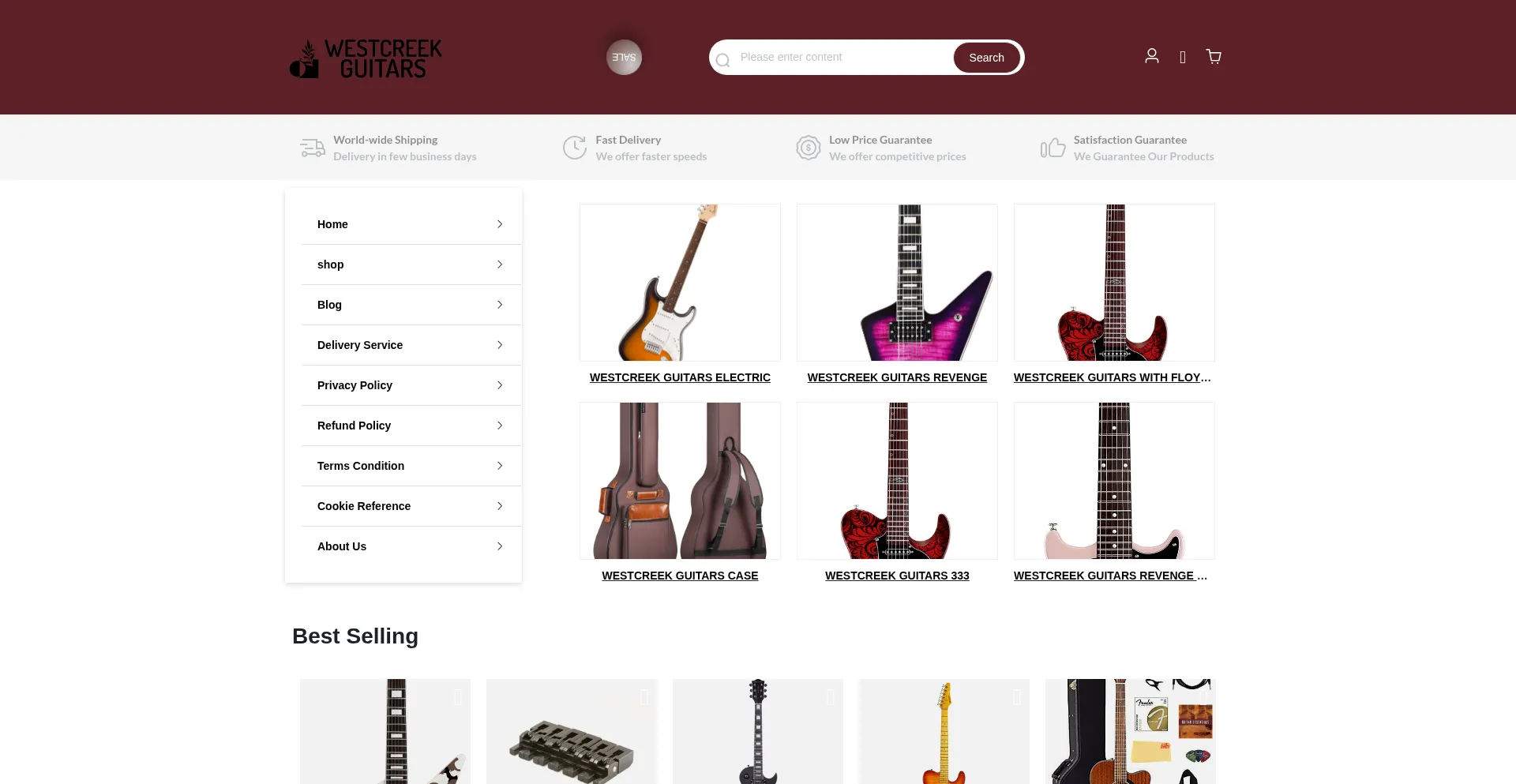Click the round SALE badge
The width and height of the screenshot is (1516, 784).
pos(624,58)
